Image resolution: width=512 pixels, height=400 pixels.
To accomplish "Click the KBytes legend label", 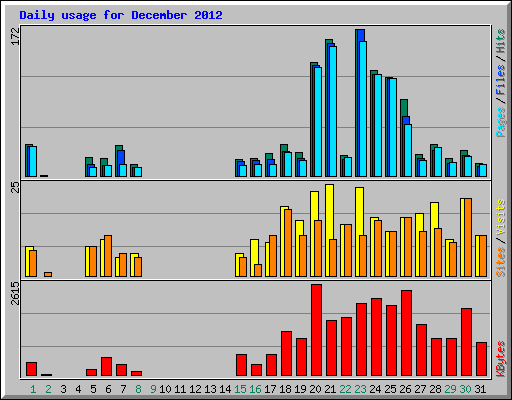I will tap(501, 359).
